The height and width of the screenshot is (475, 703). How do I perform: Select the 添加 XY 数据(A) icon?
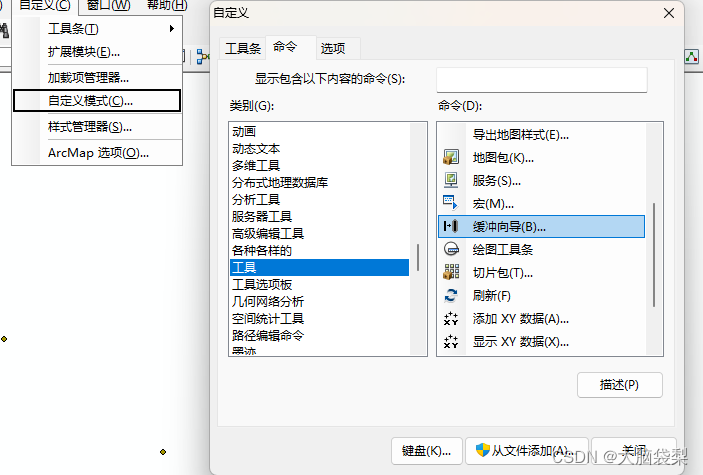click(451, 318)
